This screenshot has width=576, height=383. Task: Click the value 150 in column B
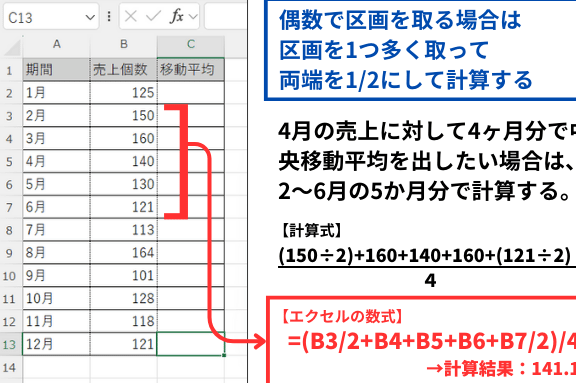(x=124, y=116)
